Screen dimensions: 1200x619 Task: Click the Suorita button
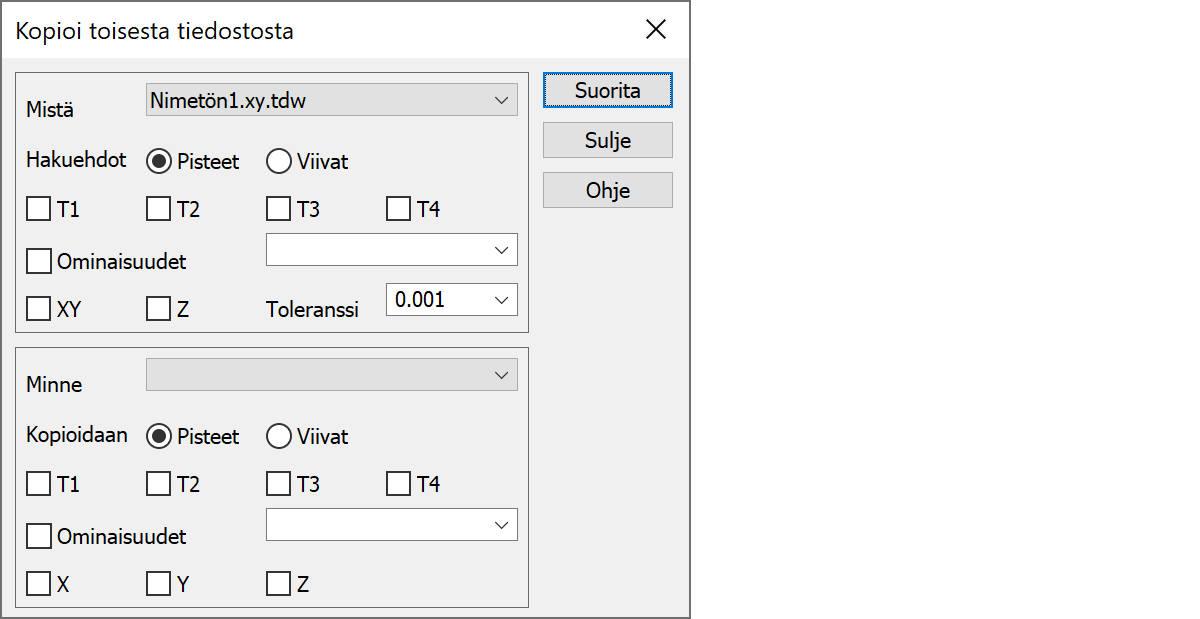click(x=607, y=90)
